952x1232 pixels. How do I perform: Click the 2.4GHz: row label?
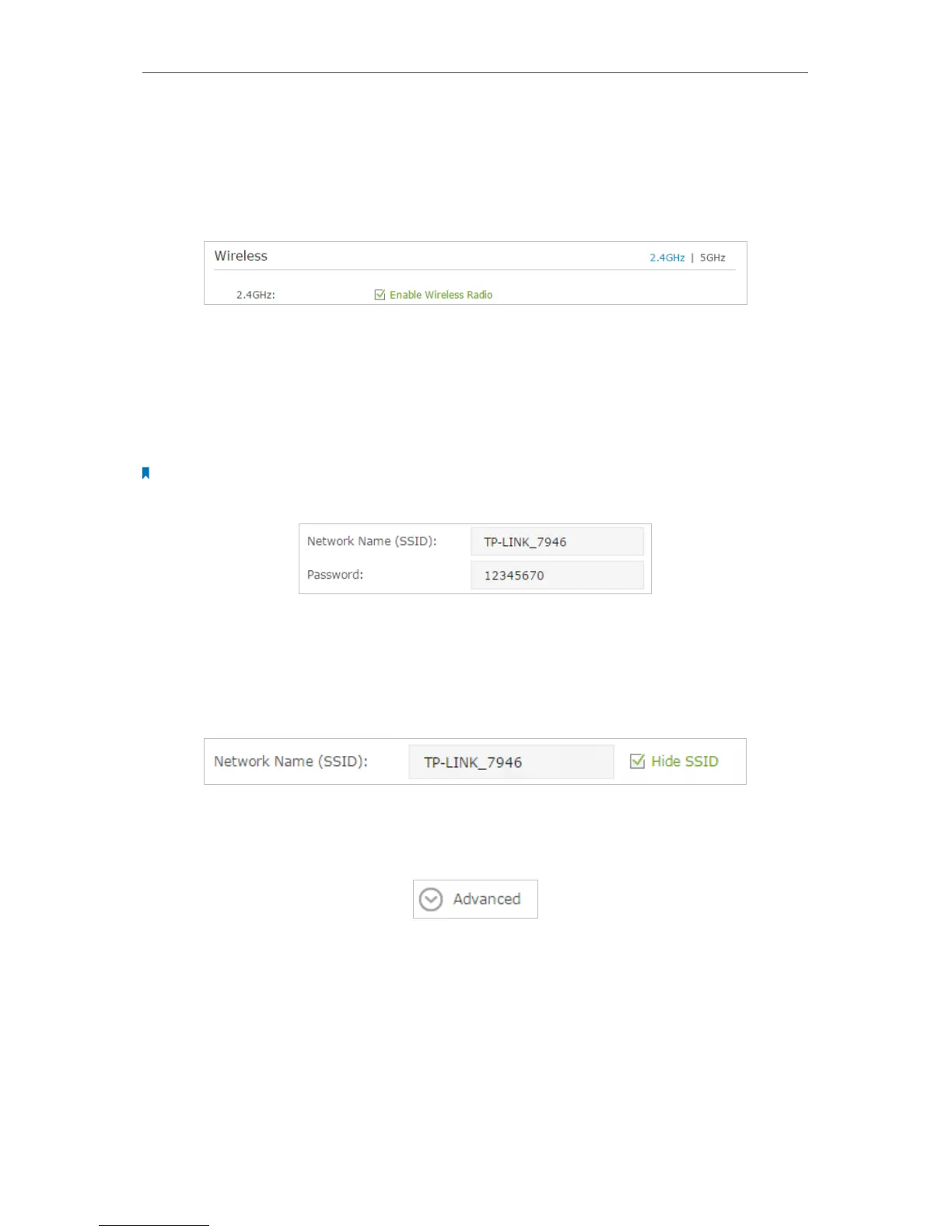[256, 296]
